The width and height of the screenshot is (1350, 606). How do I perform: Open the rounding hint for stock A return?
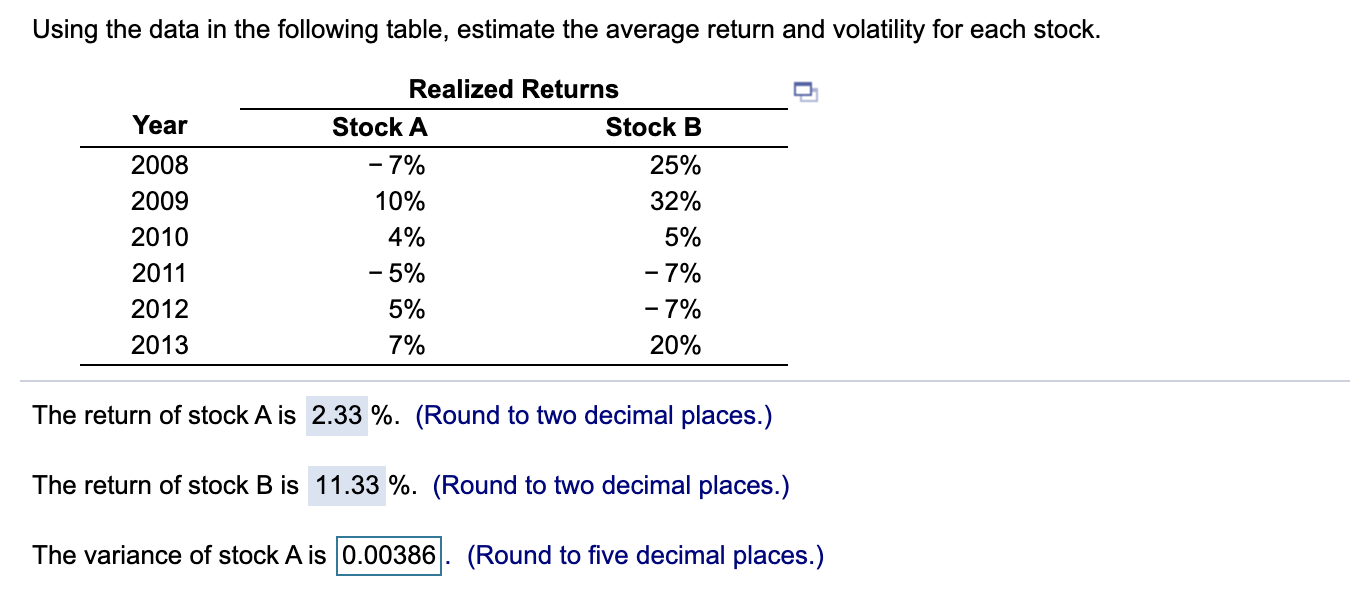tap(595, 415)
